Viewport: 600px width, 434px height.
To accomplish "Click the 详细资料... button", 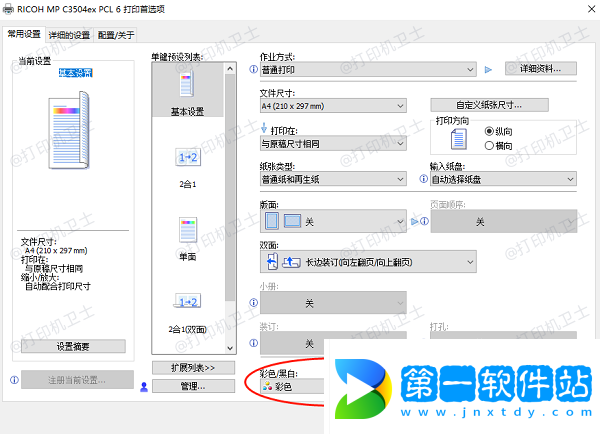I will [x=541, y=69].
